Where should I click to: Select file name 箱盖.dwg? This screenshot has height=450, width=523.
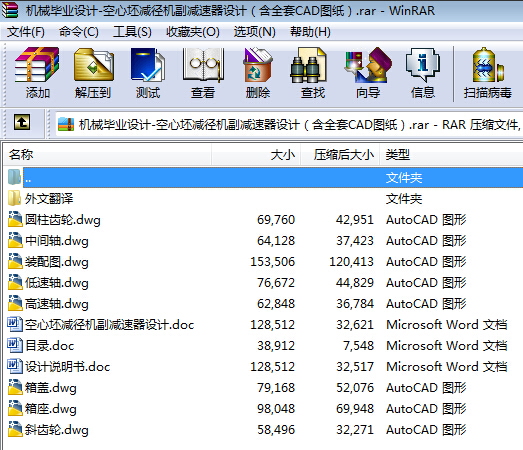point(51,388)
